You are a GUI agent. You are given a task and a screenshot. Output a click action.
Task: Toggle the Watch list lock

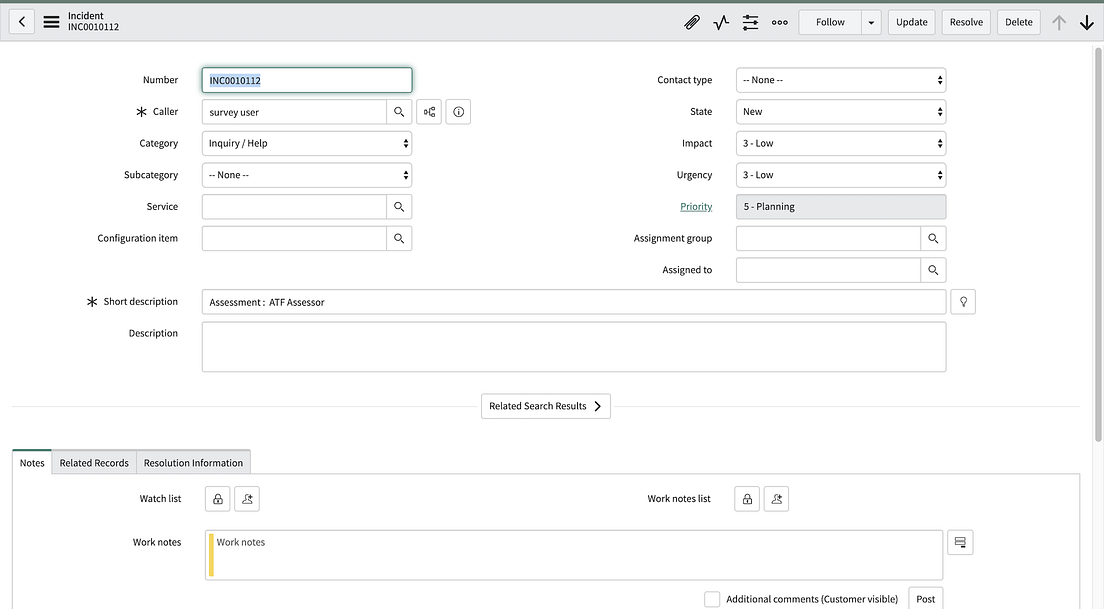217,498
